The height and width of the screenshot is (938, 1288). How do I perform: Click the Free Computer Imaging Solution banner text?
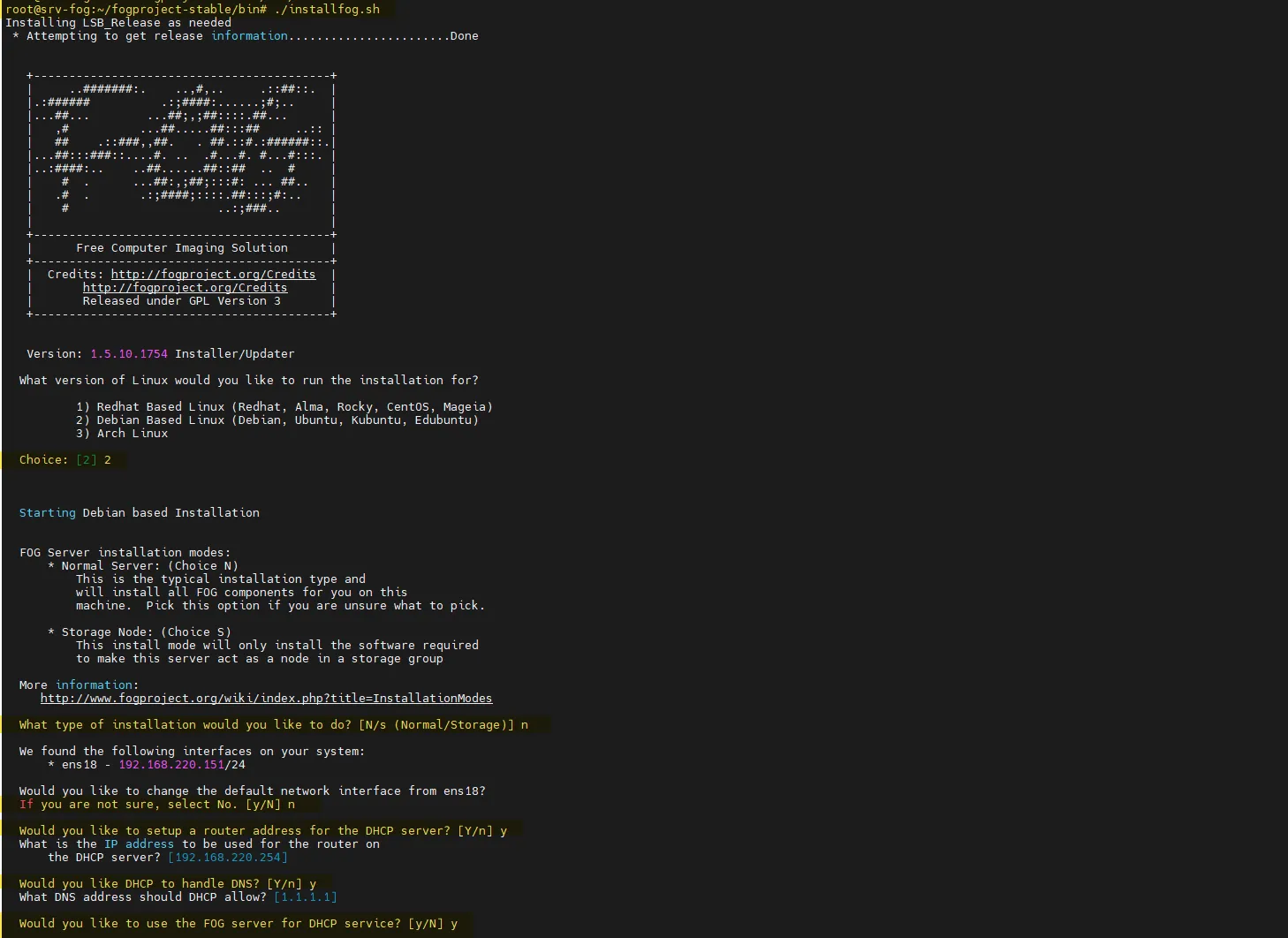click(182, 248)
